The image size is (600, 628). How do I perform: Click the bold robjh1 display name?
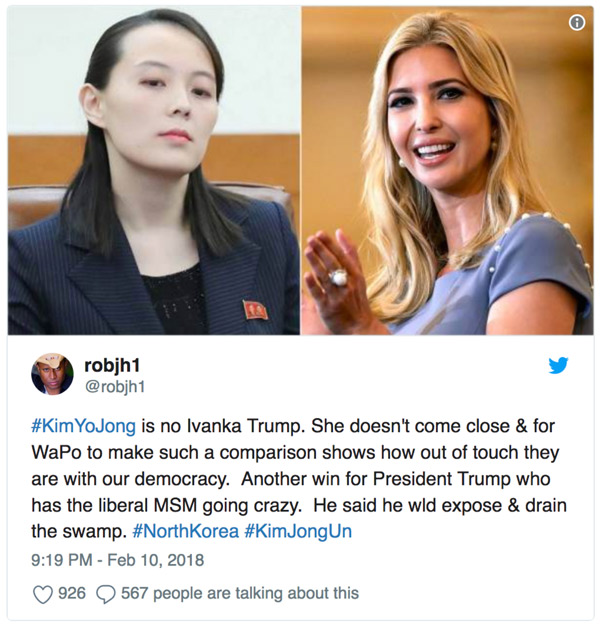112,365
